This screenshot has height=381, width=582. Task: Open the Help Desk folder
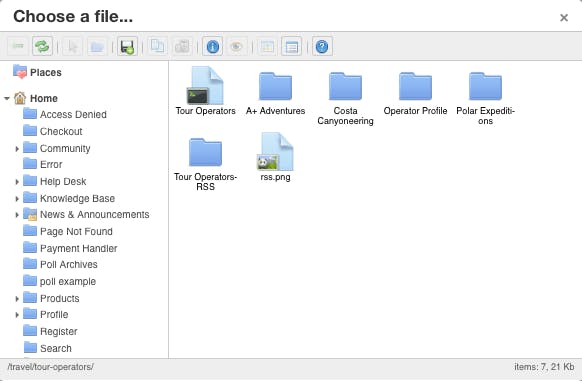point(54,181)
